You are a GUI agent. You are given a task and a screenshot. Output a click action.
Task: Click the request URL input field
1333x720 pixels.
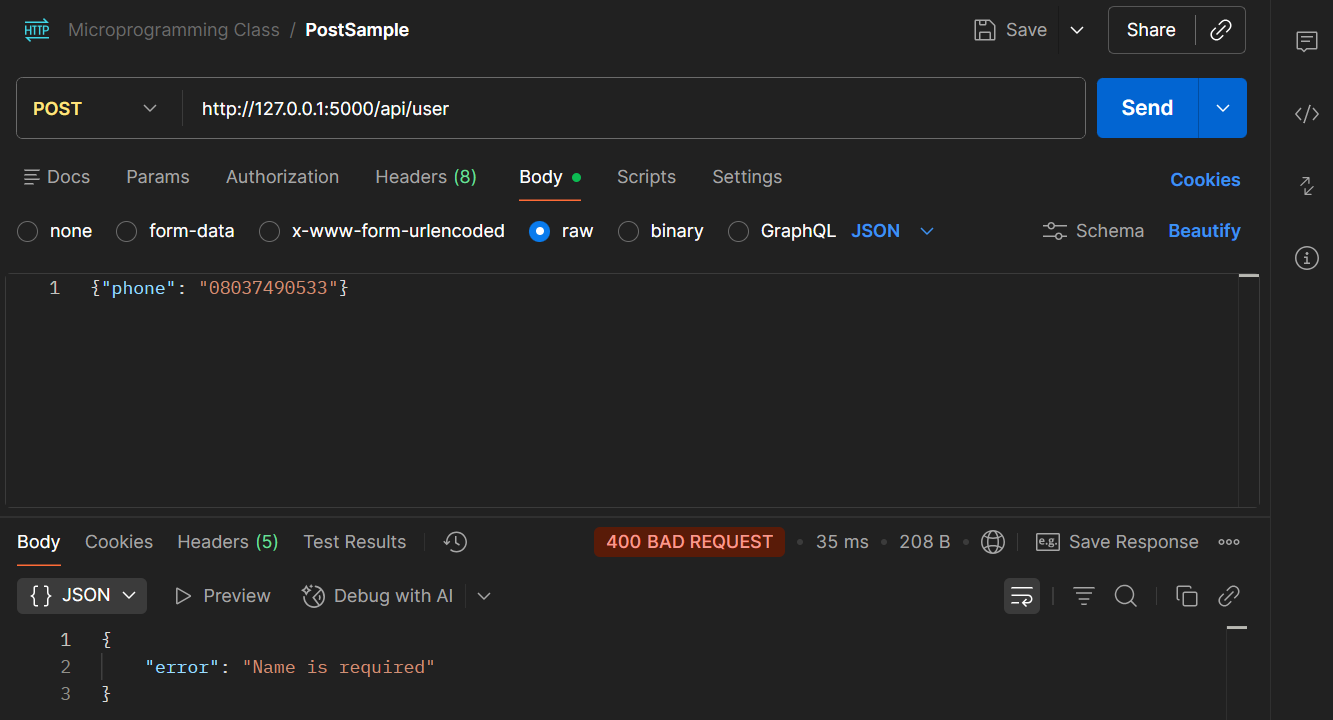tap(630, 108)
